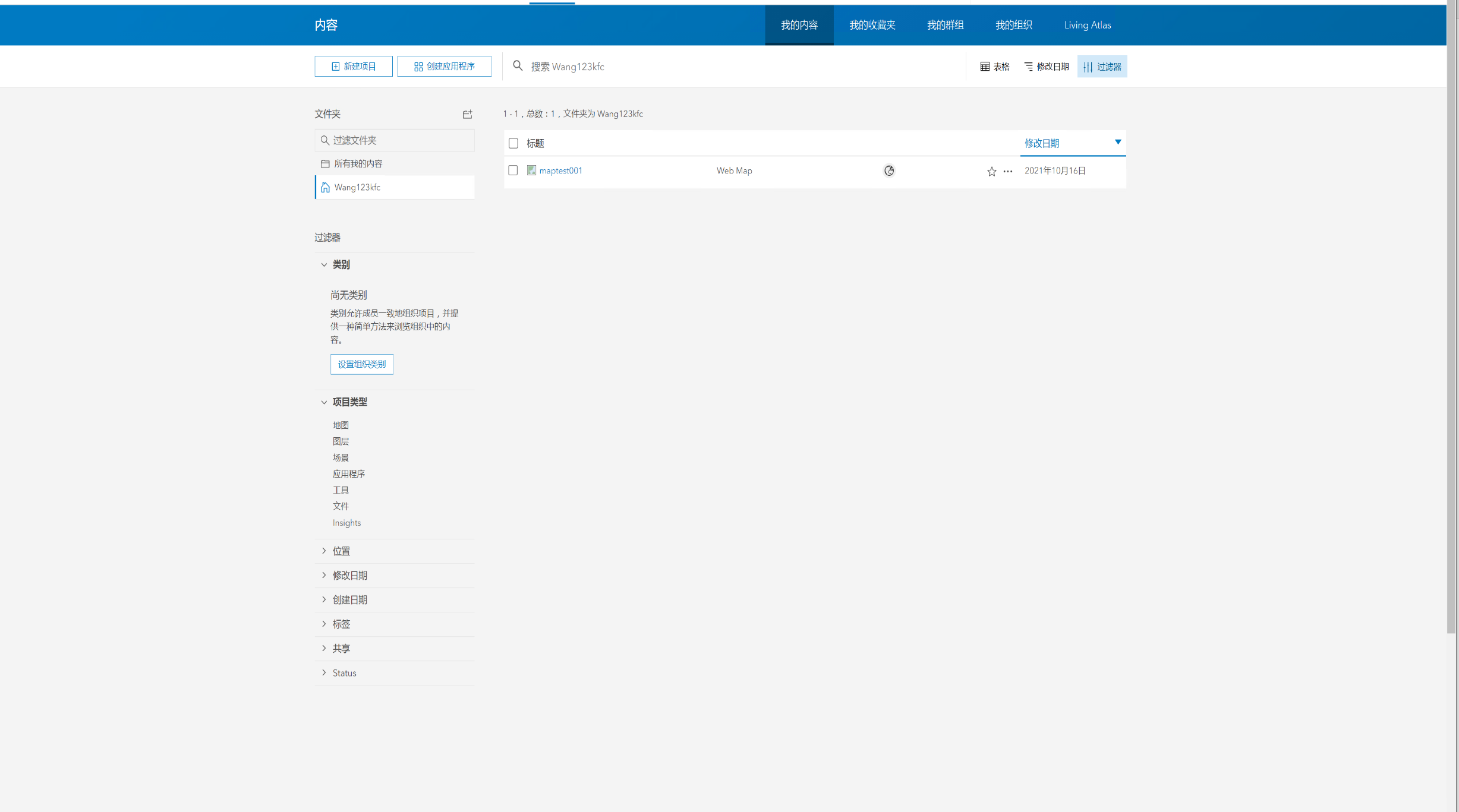Select the Wang123kfc folder

tap(395, 187)
